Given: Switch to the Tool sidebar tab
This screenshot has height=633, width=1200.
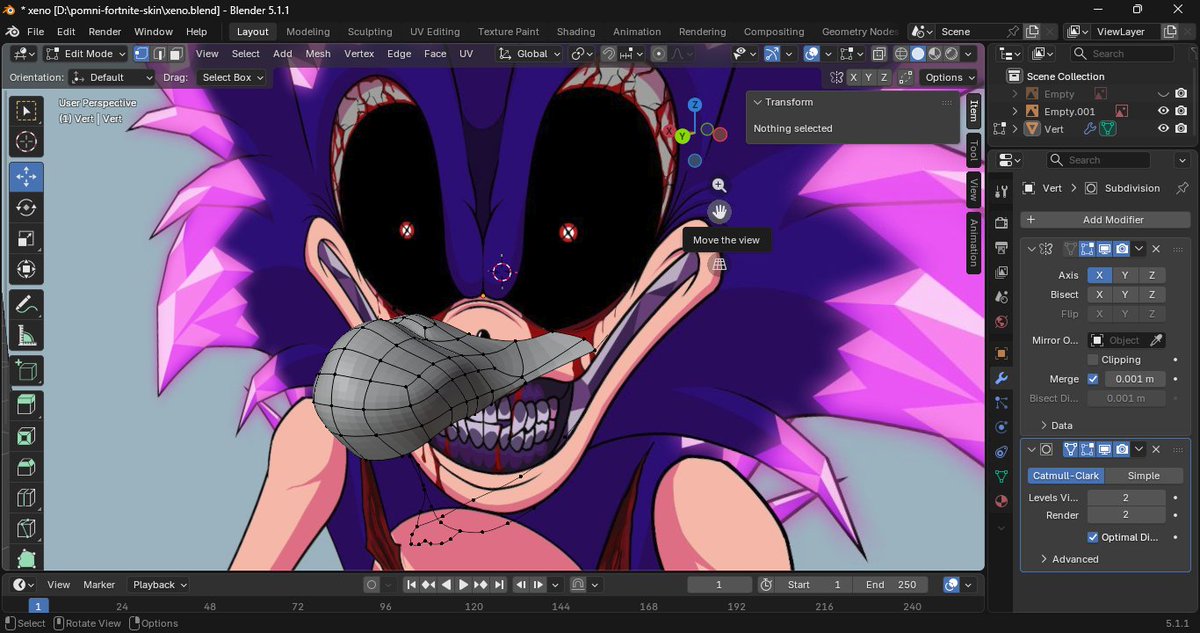Looking at the screenshot, I should (973, 151).
